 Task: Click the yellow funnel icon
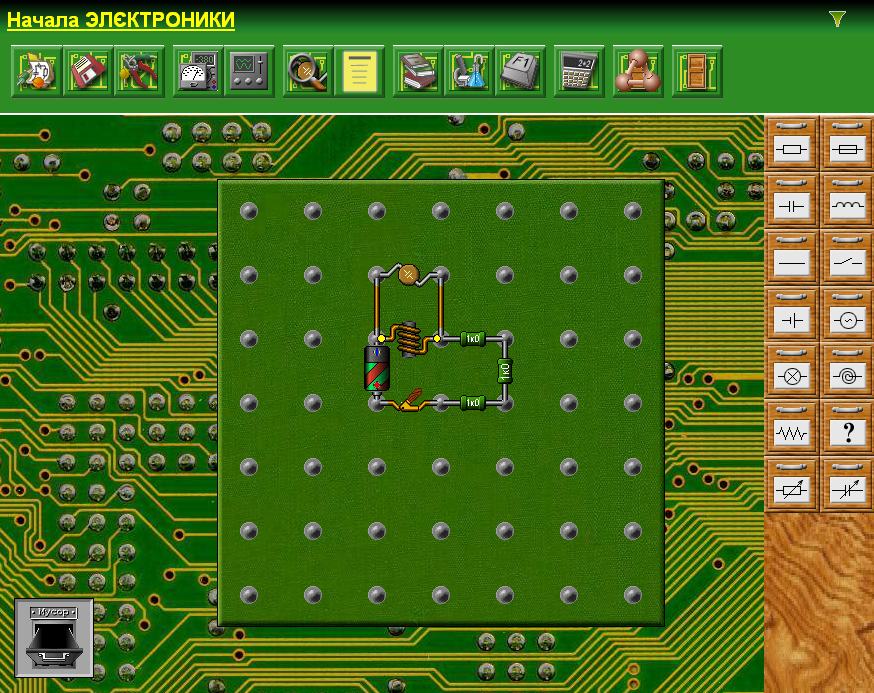pyautogui.click(x=837, y=20)
